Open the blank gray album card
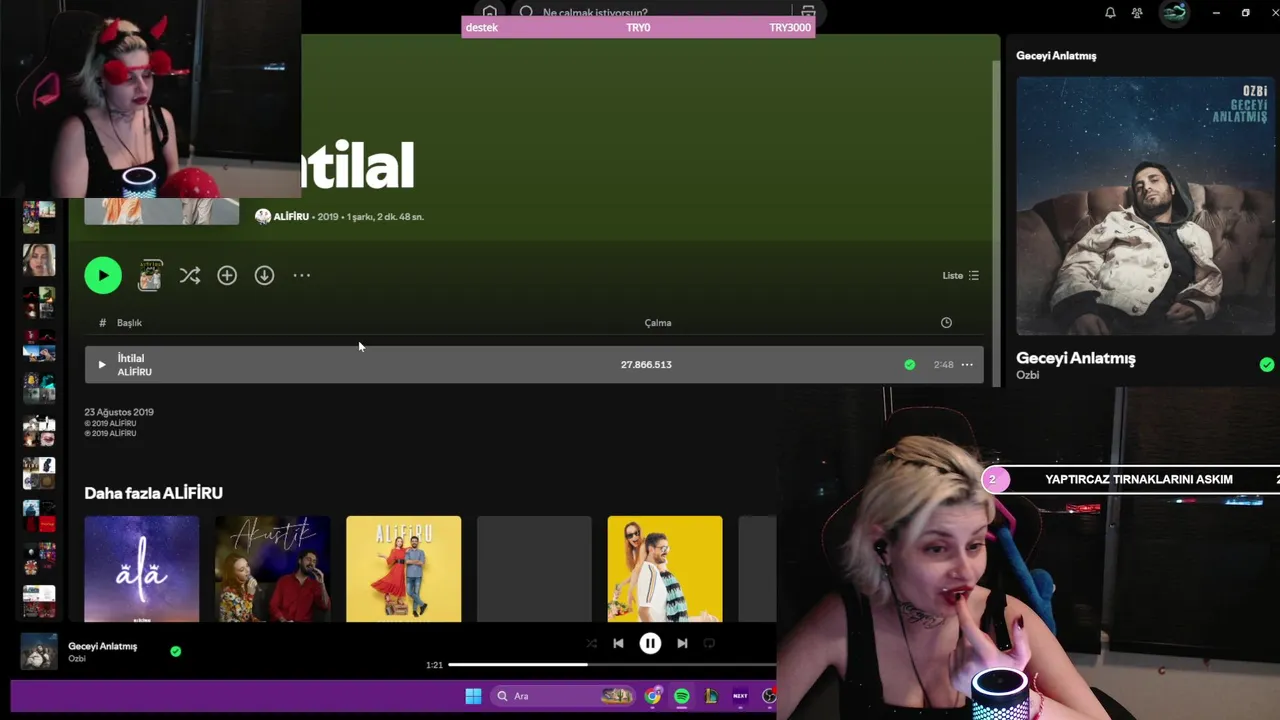1280x720 pixels. point(534,569)
